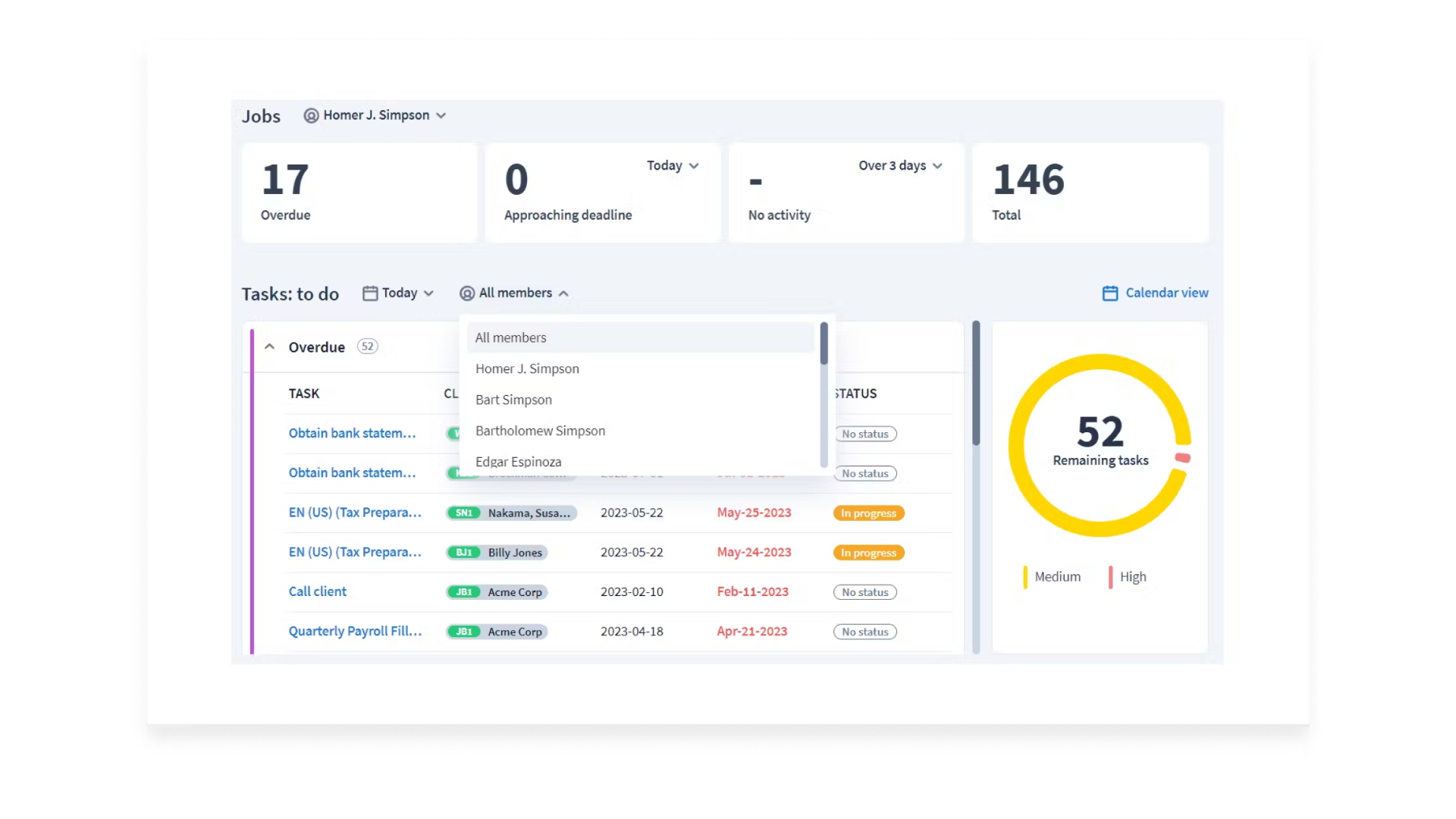Open the Today dropdown in Approaching deadline card
The image size is (1456, 819).
click(673, 165)
